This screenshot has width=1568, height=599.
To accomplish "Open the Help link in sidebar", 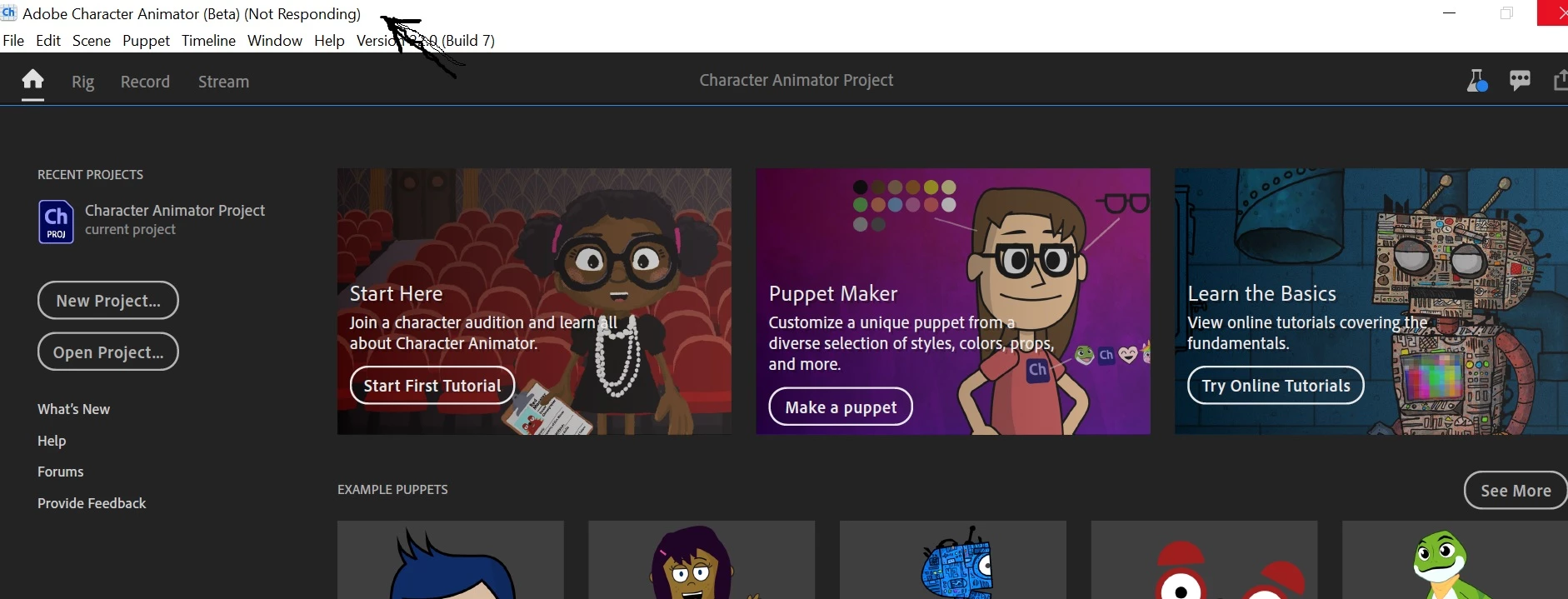I will pos(52,441).
